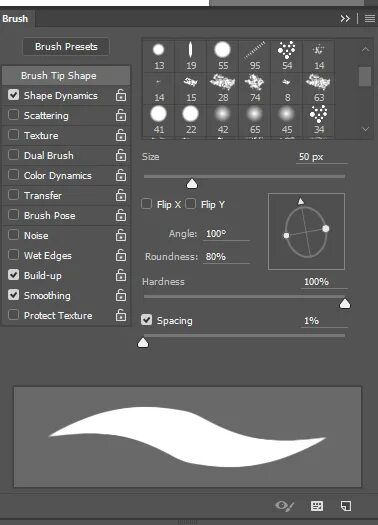378x525 pixels.
Task: Open the Brush panel menu icon
Action: tap(370, 18)
